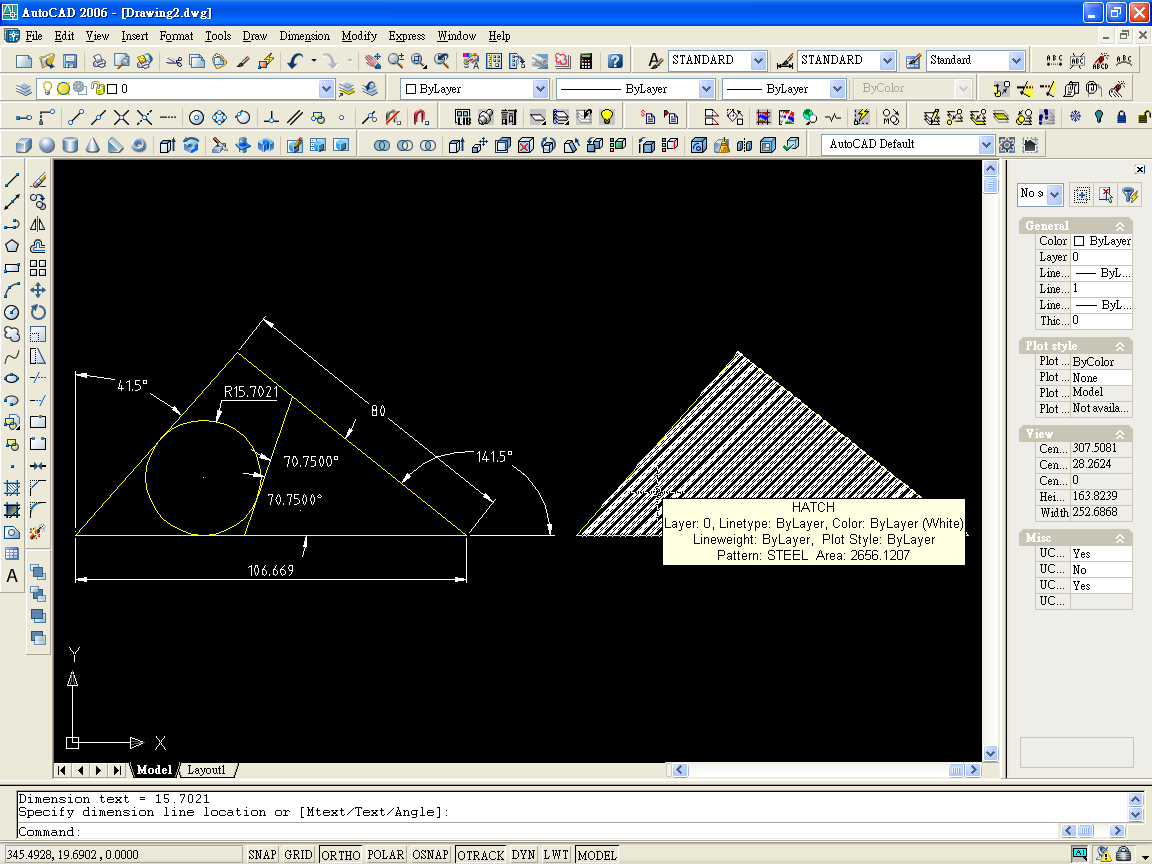Screen dimensions: 1152x864
Task: Toggle OTRACK in status bar
Action: [x=480, y=854]
